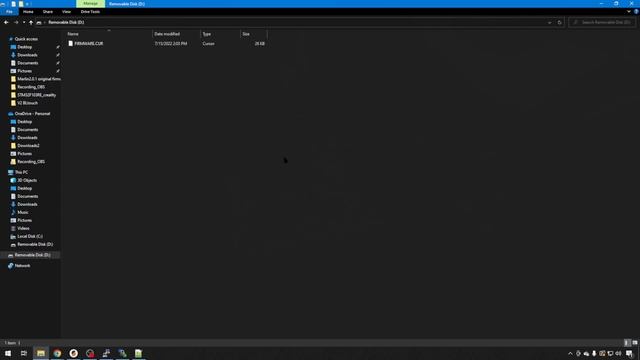The height and width of the screenshot is (360, 640).
Task: Click the address bar path Removable Disk (D:)
Action: pos(66,22)
